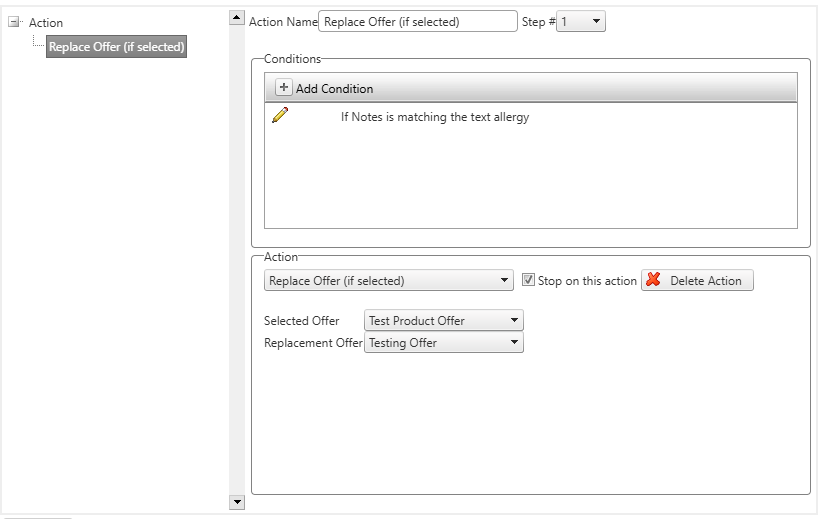Click the Add Condition button
The image size is (822, 519).
tap(324, 88)
